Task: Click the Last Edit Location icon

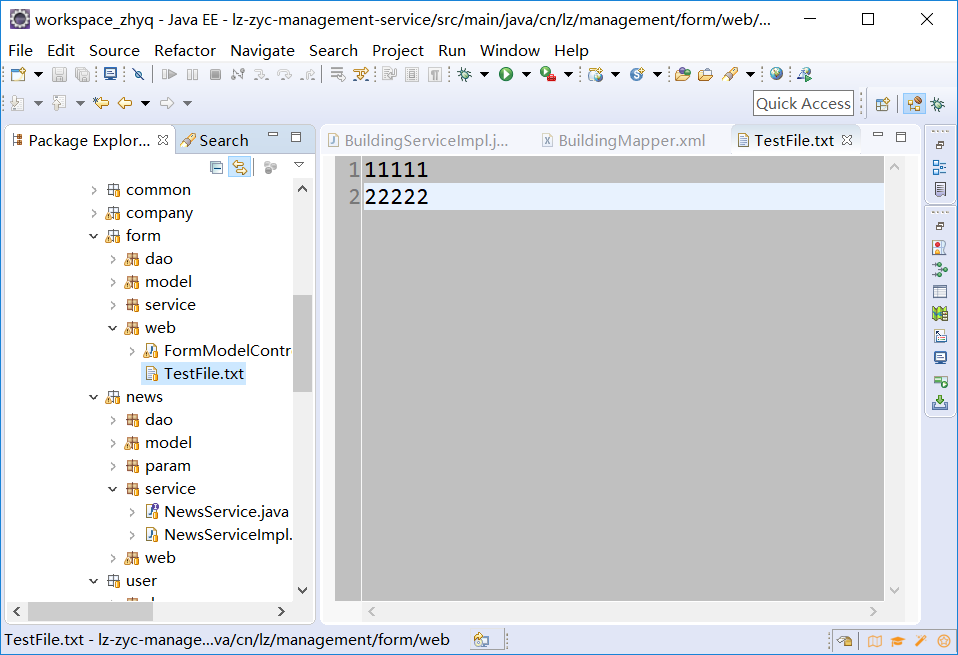Action: coord(101,103)
